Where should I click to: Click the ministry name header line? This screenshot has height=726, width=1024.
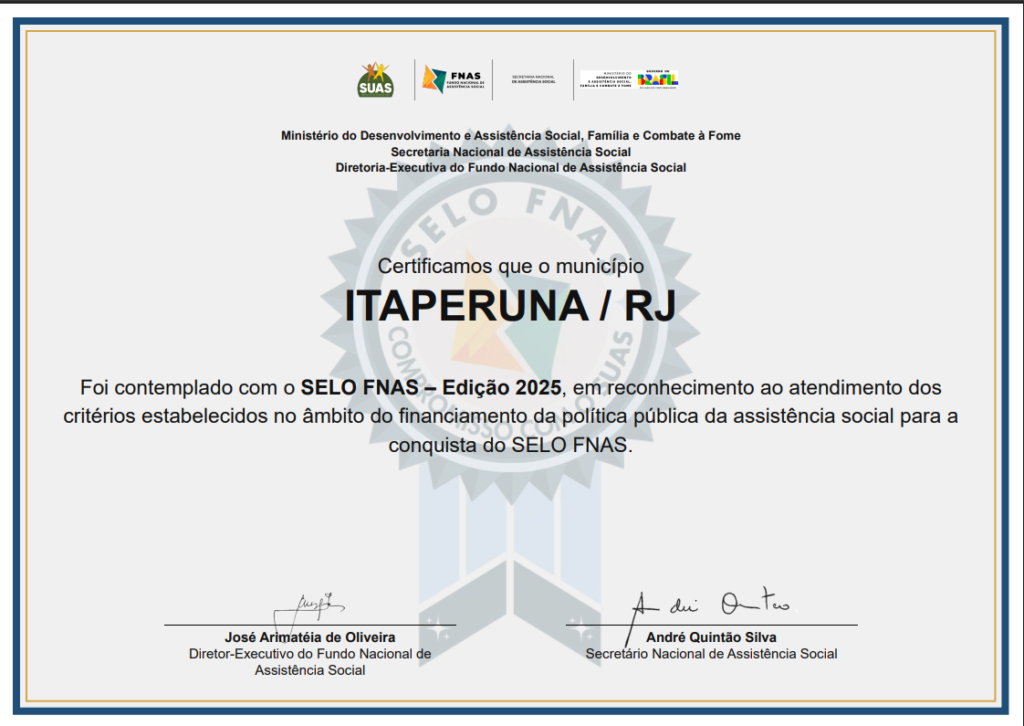(510, 135)
